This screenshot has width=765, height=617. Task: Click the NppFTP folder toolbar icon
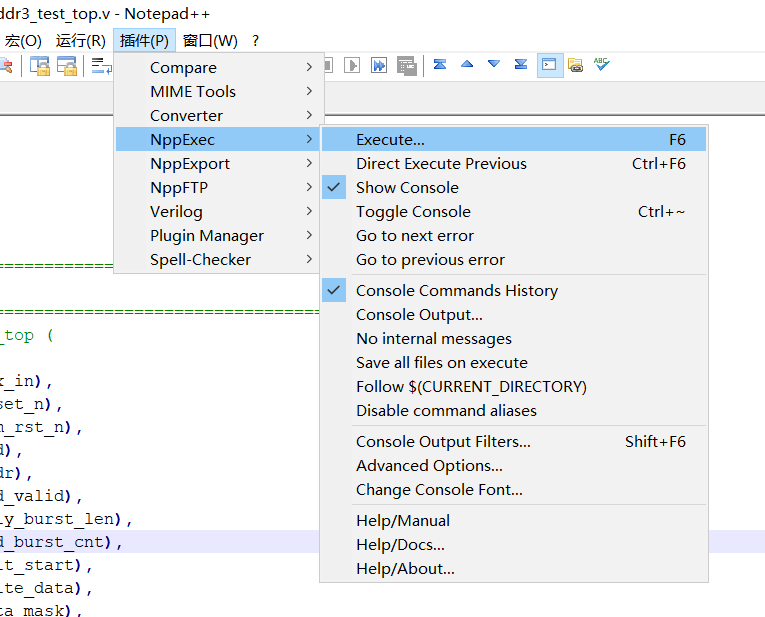point(575,65)
